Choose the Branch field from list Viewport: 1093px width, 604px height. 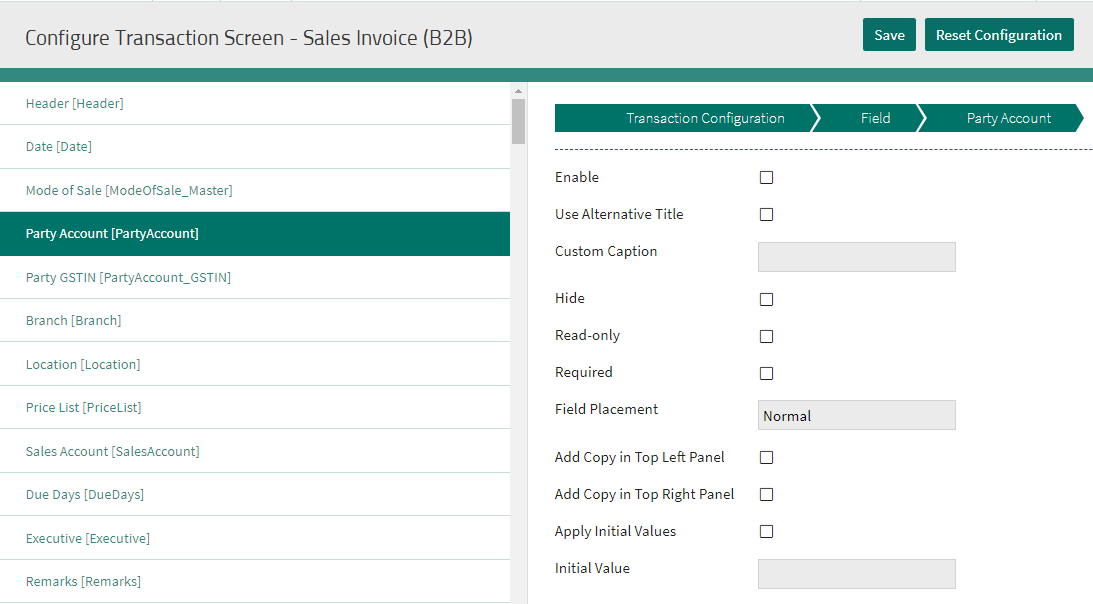[x=73, y=320]
